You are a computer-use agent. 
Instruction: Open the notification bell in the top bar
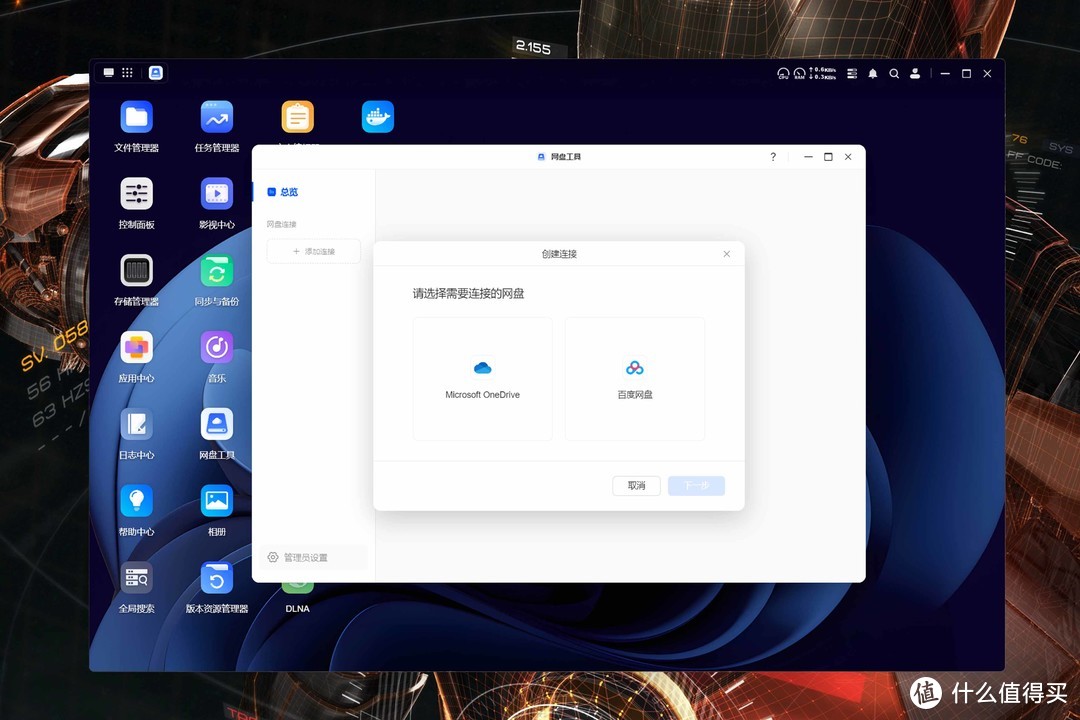[x=872, y=73]
